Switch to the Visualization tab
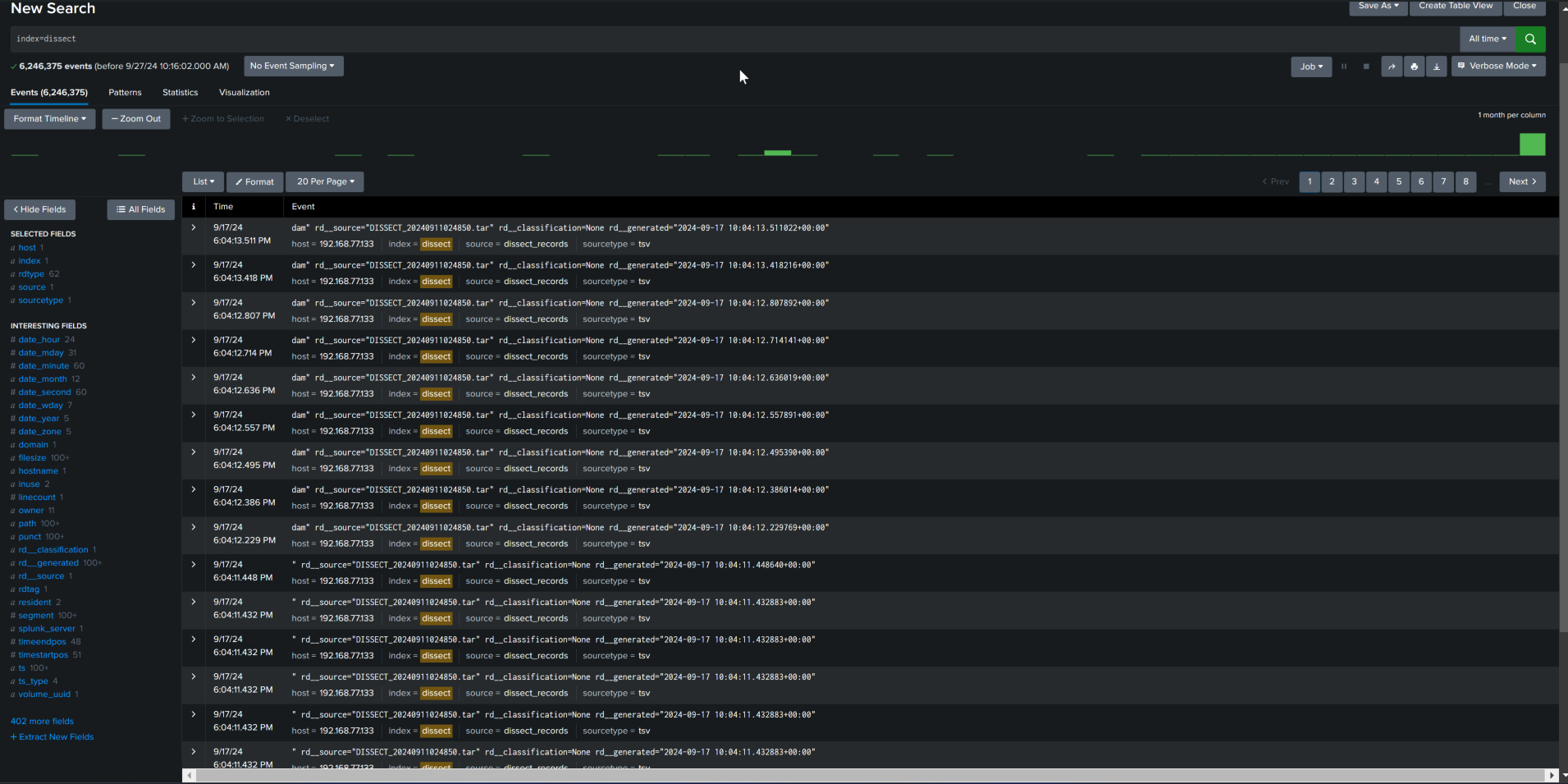 pyautogui.click(x=244, y=93)
